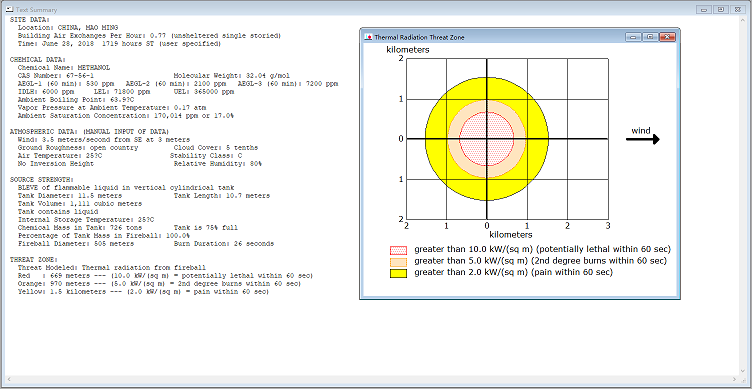Click the 'Tank Length: 10.7 meters' text
752x389 pixels.
(x=222, y=196)
